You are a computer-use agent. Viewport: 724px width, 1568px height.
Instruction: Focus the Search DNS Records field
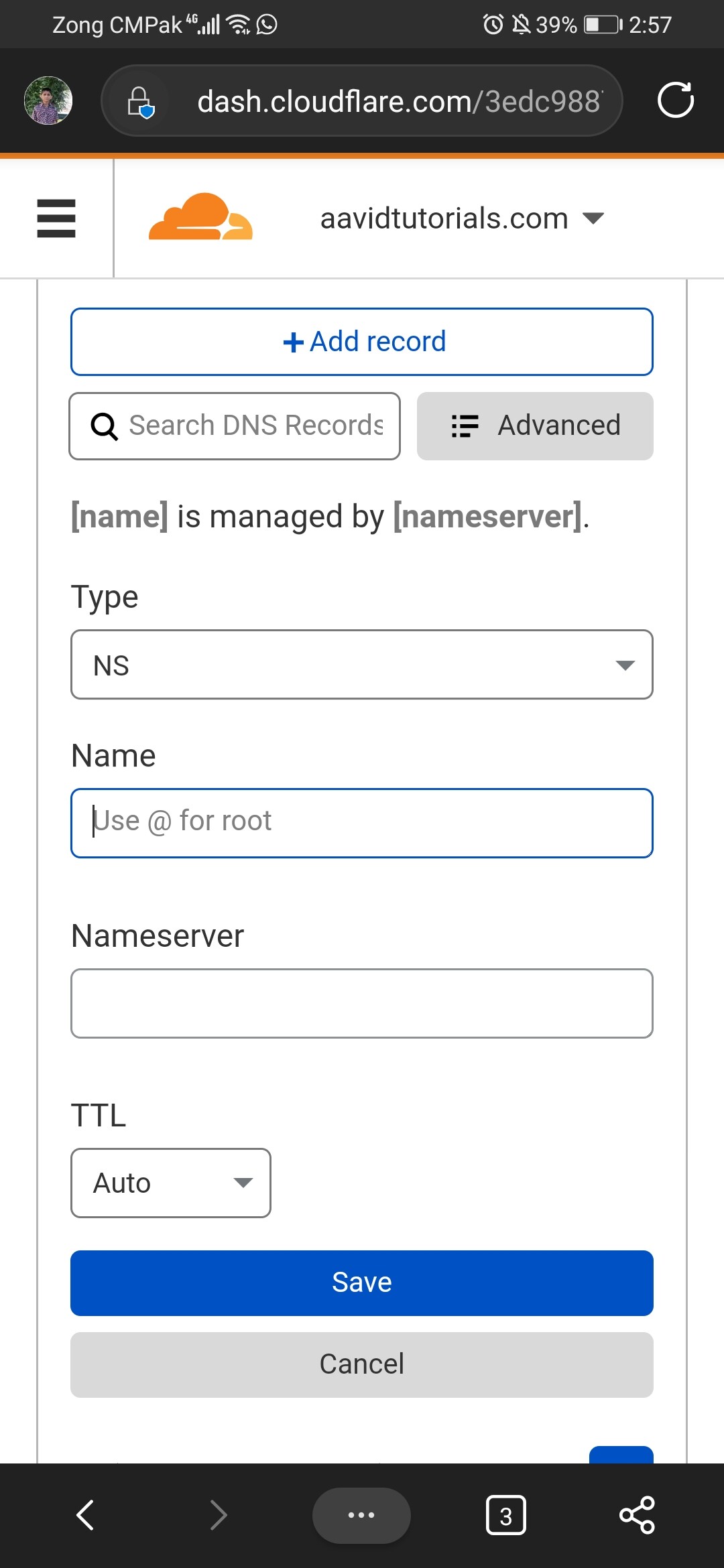(x=235, y=426)
